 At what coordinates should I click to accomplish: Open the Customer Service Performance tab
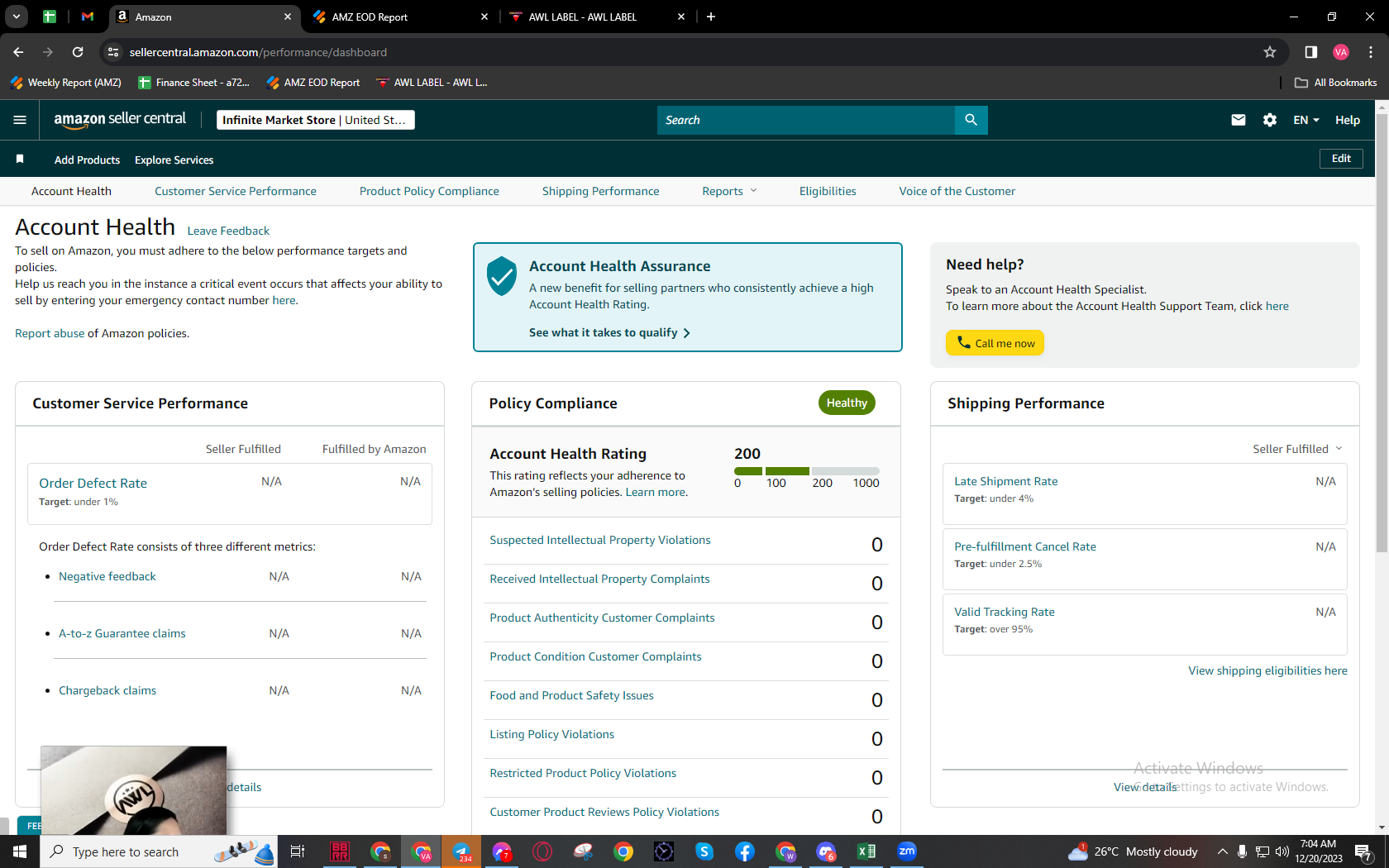pyautogui.click(x=236, y=191)
